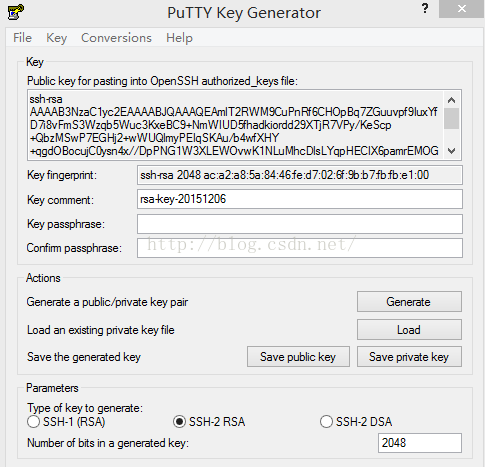This screenshot has height=467, width=485.
Task: Click the public key box up arrow
Action: point(452,100)
